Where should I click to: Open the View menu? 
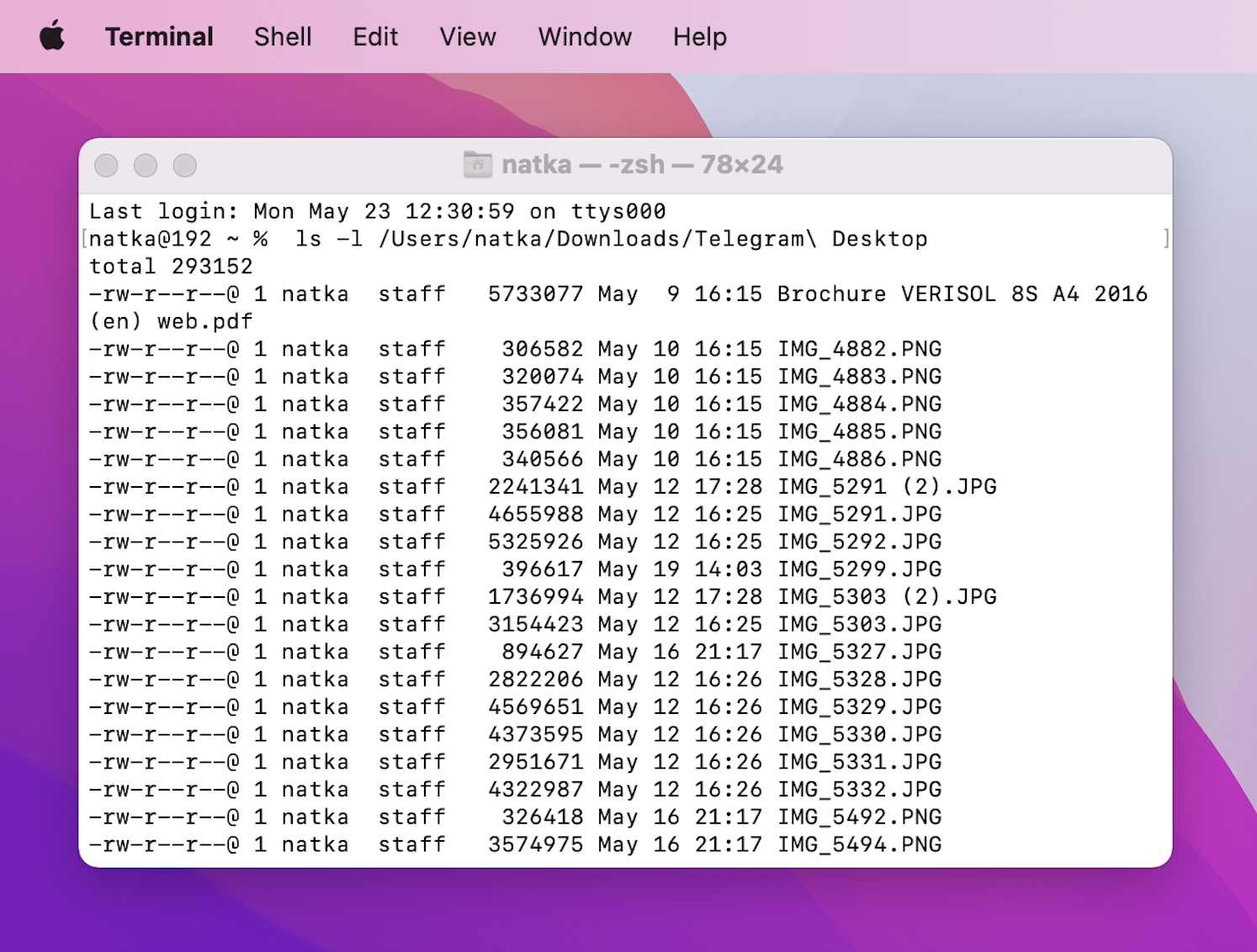(x=467, y=37)
